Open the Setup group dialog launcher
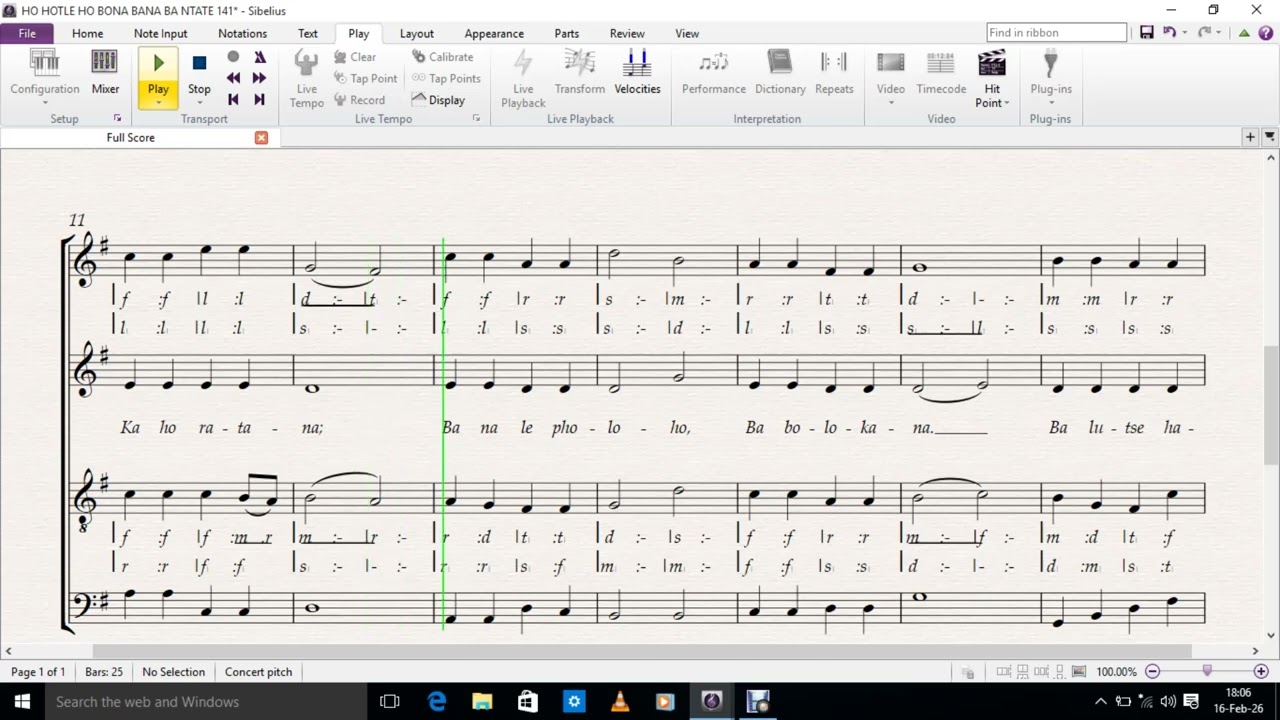This screenshot has height=720, width=1280. (118, 118)
